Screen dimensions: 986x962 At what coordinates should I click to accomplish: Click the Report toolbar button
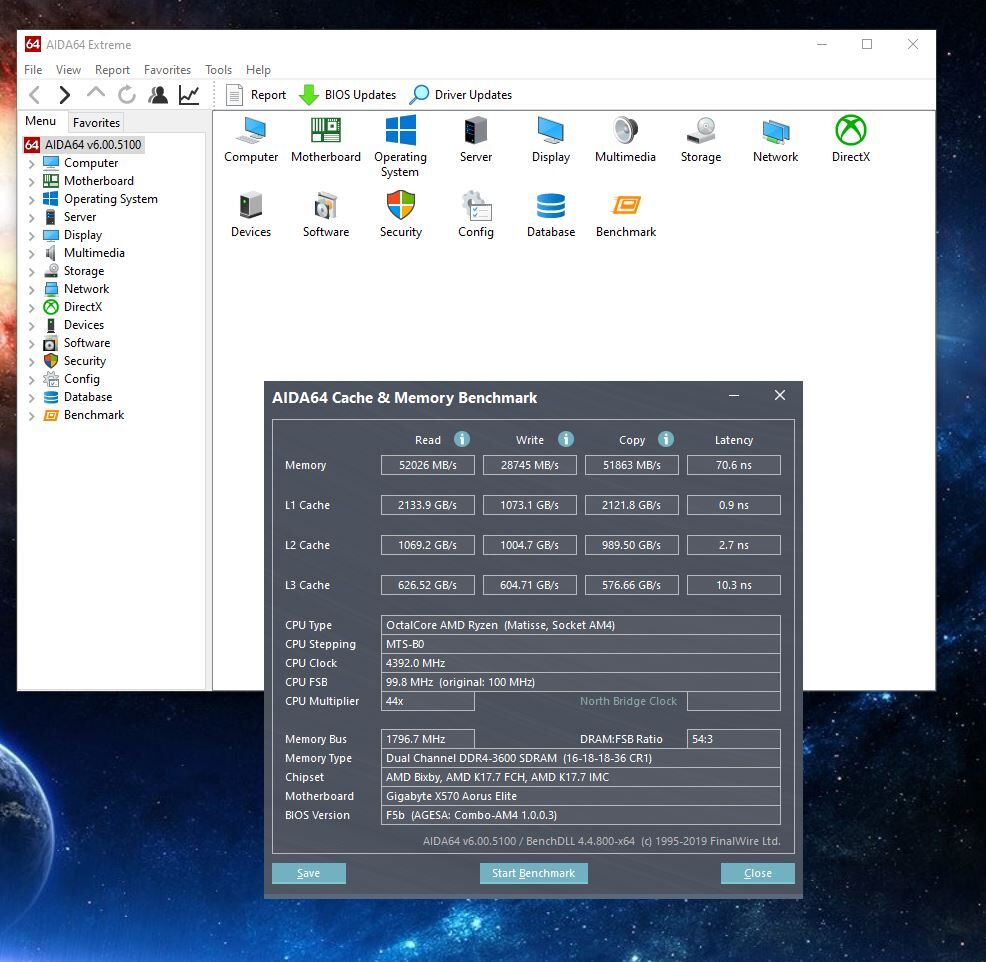click(256, 95)
